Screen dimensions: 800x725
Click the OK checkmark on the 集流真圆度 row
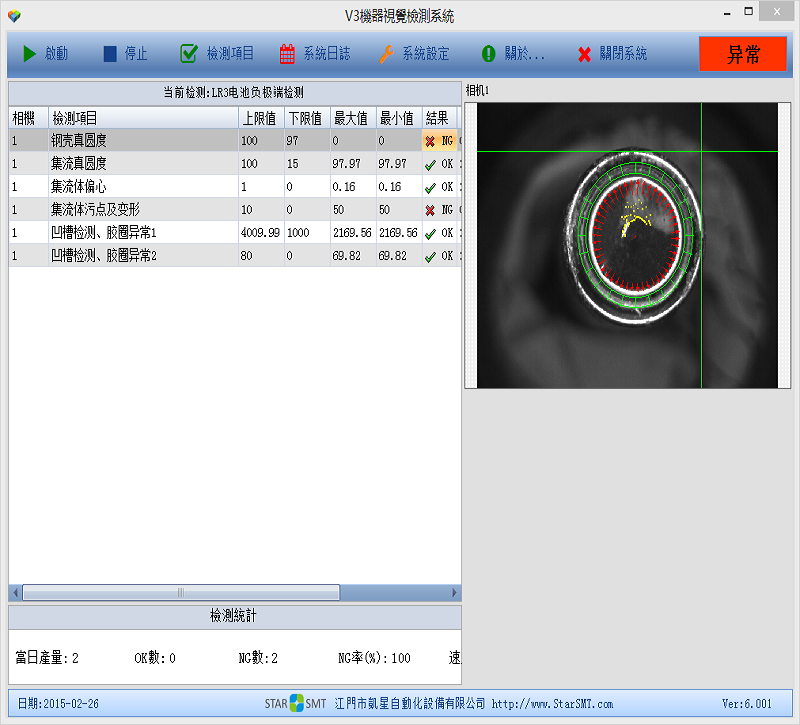click(x=430, y=164)
